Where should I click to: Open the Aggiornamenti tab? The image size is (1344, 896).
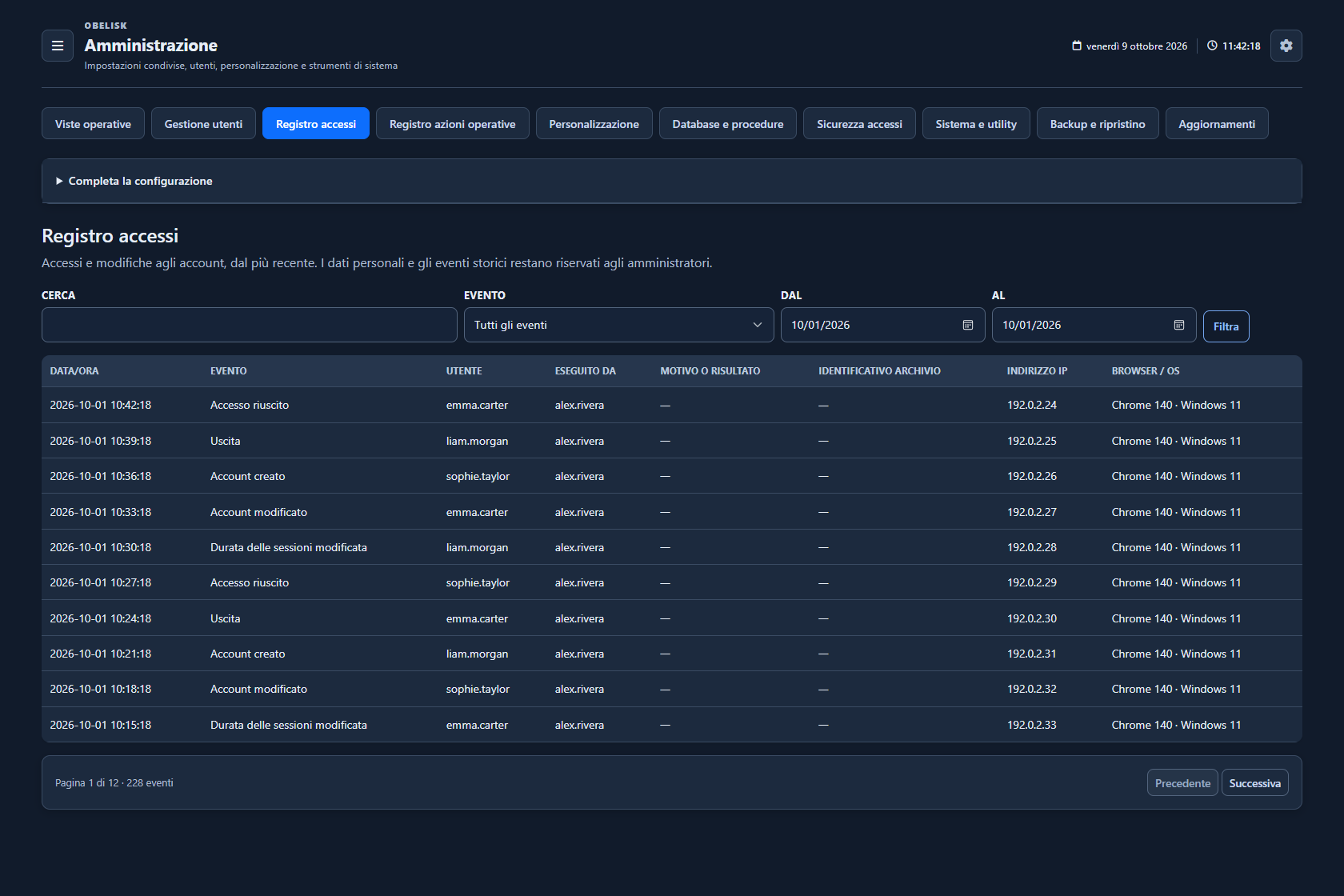1217,123
